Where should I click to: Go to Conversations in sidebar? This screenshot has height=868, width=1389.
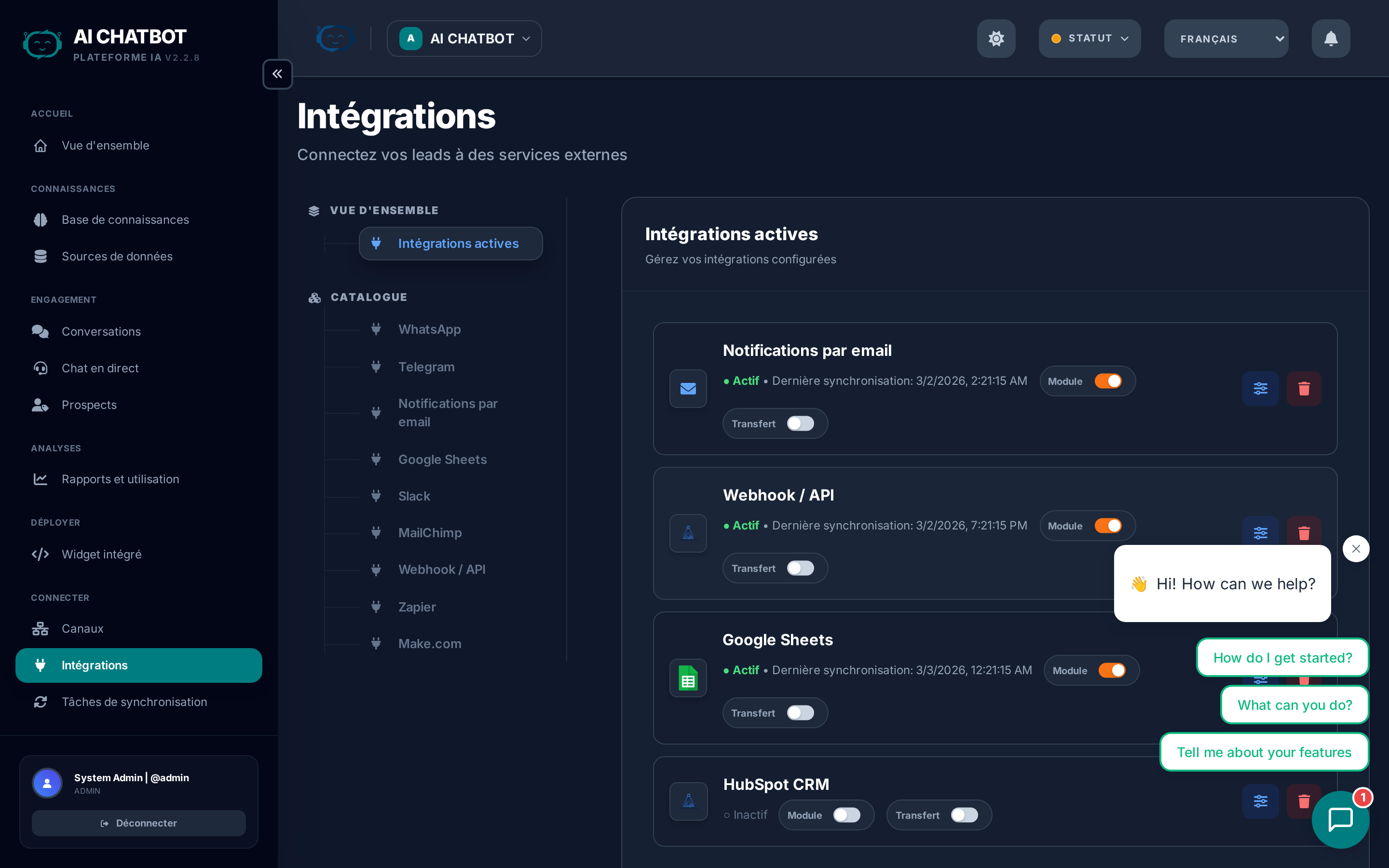point(101,331)
